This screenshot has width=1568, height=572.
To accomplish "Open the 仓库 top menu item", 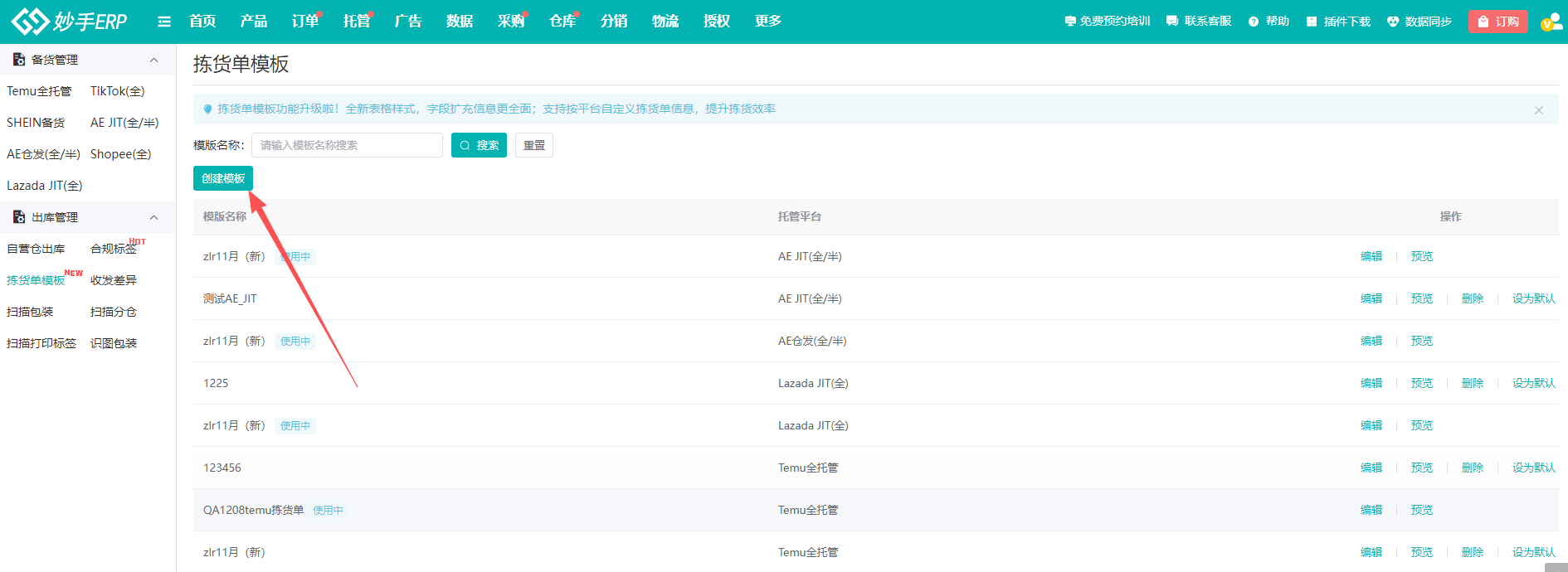I will point(562,22).
